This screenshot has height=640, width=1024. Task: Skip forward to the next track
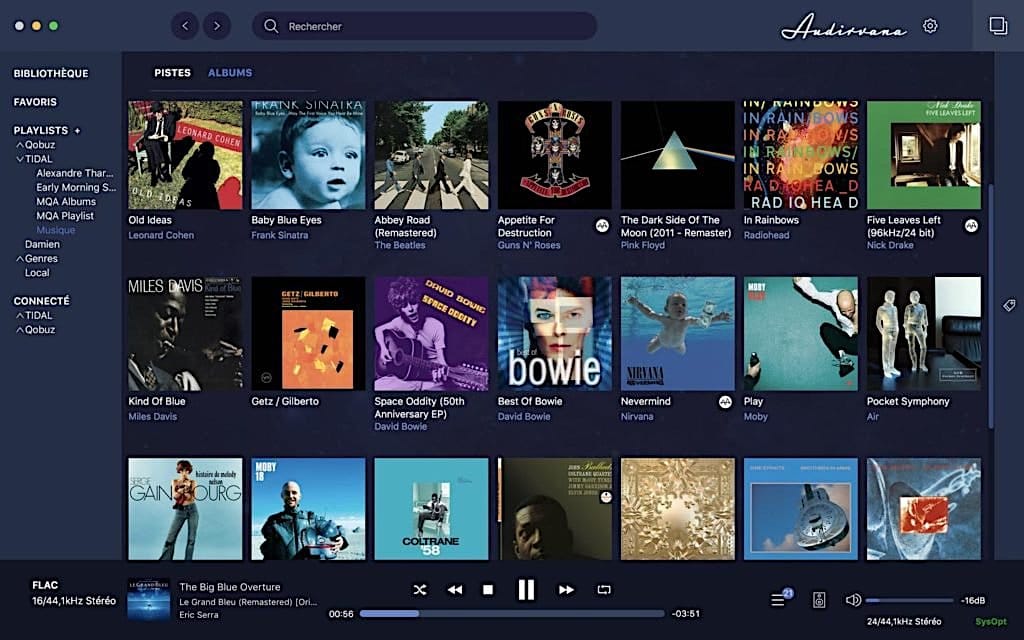(x=565, y=590)
